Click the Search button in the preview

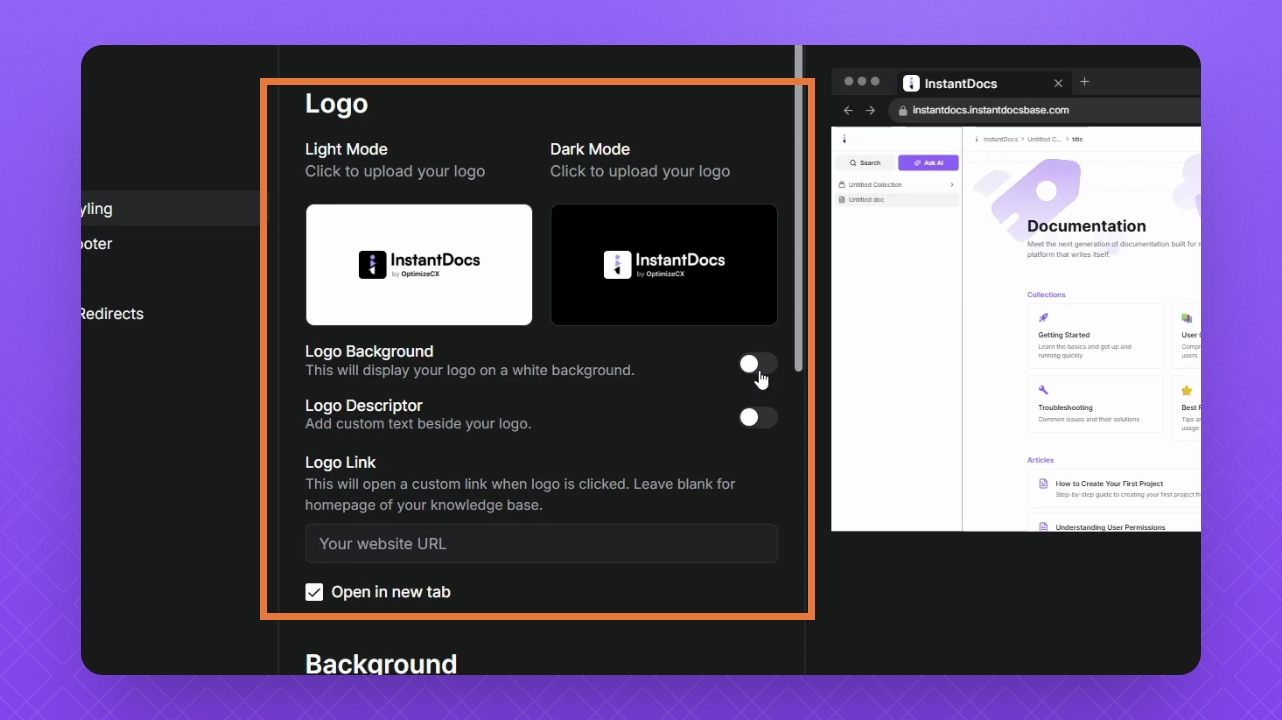pyautogui.click(x=865, y=162)
